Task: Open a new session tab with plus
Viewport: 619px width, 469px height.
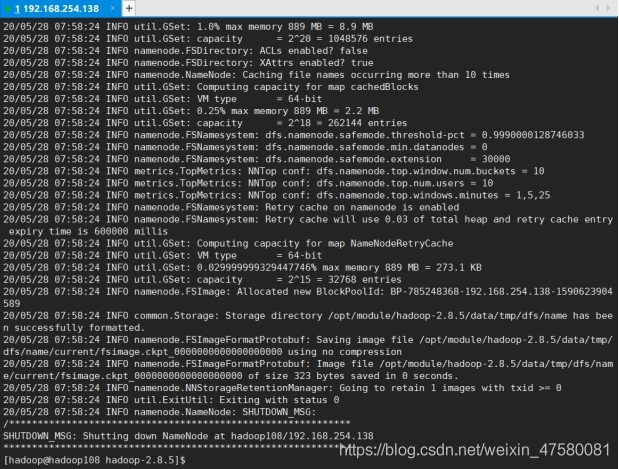Action: 129,8
